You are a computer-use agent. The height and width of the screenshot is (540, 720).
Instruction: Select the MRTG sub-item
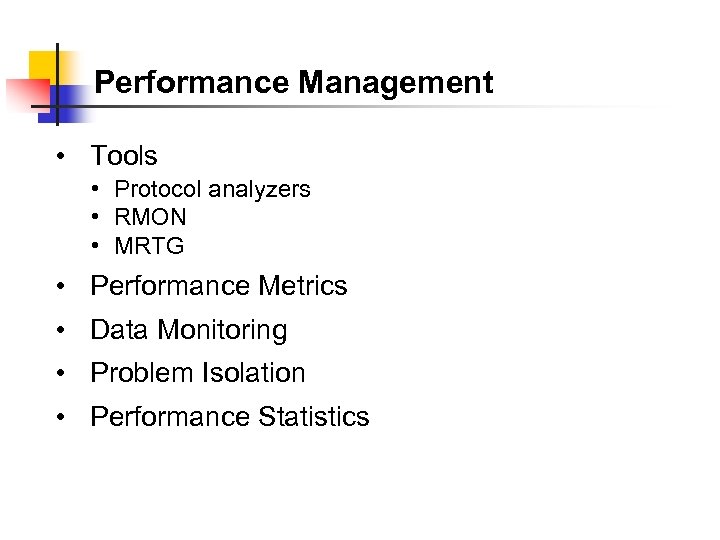click(x=149, y=245)
